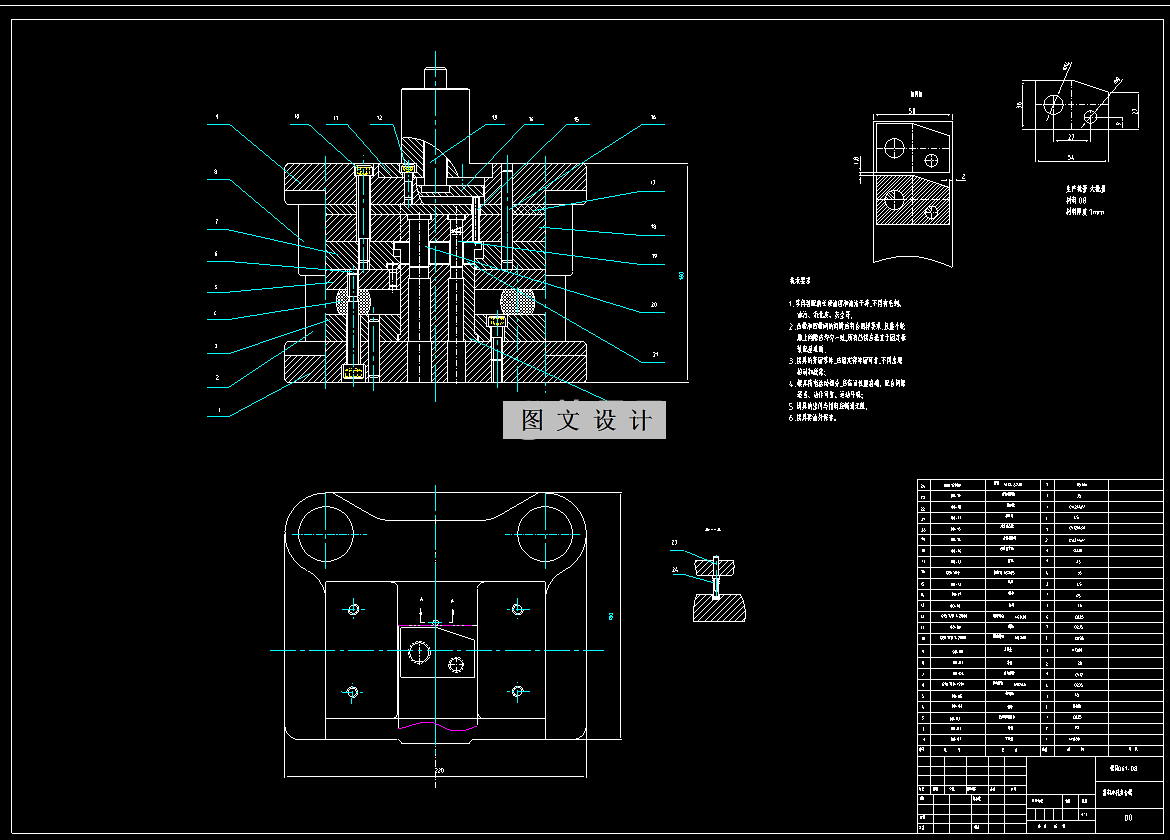Select technical requirement line 6
The width and height of the screenshot is (1170, 840).
click(813, 418)
